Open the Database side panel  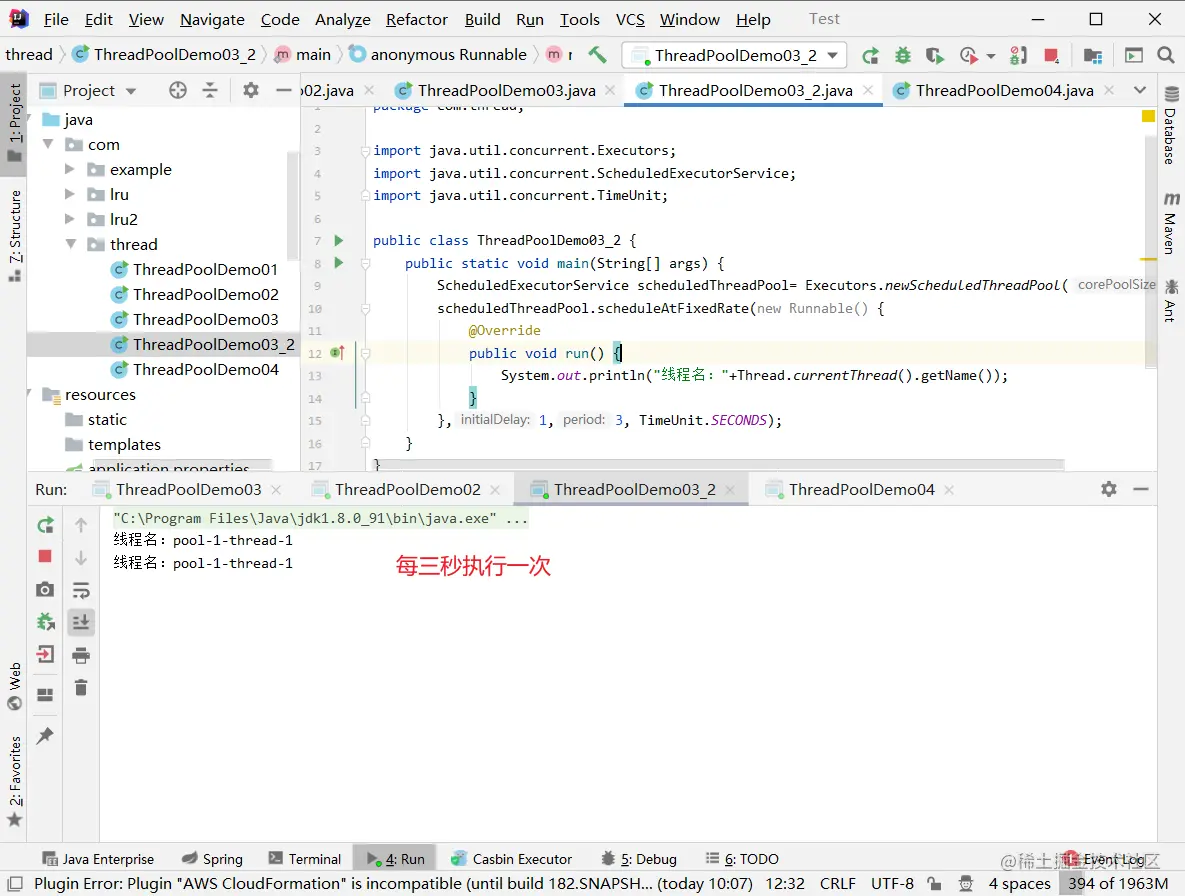click(x=1171, y=125)
